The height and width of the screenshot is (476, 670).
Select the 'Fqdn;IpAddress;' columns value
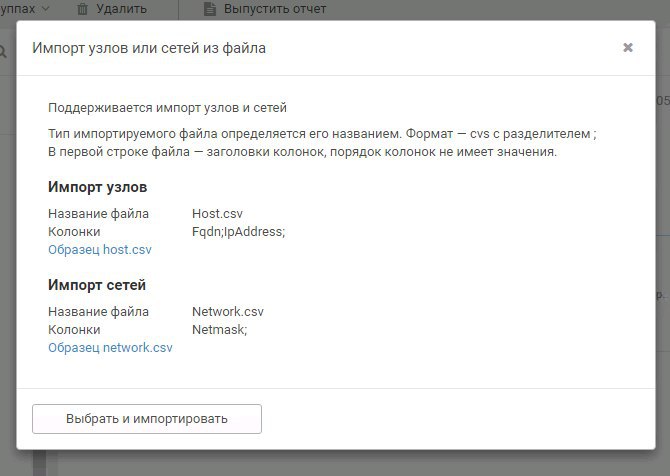[238, 232]
